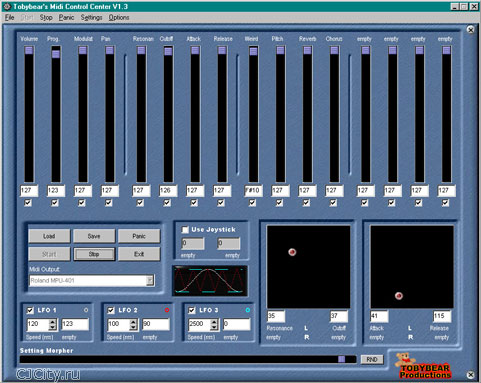Open the Midi Output dropdown
The height and width of the screenshot is (383, 481).
click(x=150, y=281)
